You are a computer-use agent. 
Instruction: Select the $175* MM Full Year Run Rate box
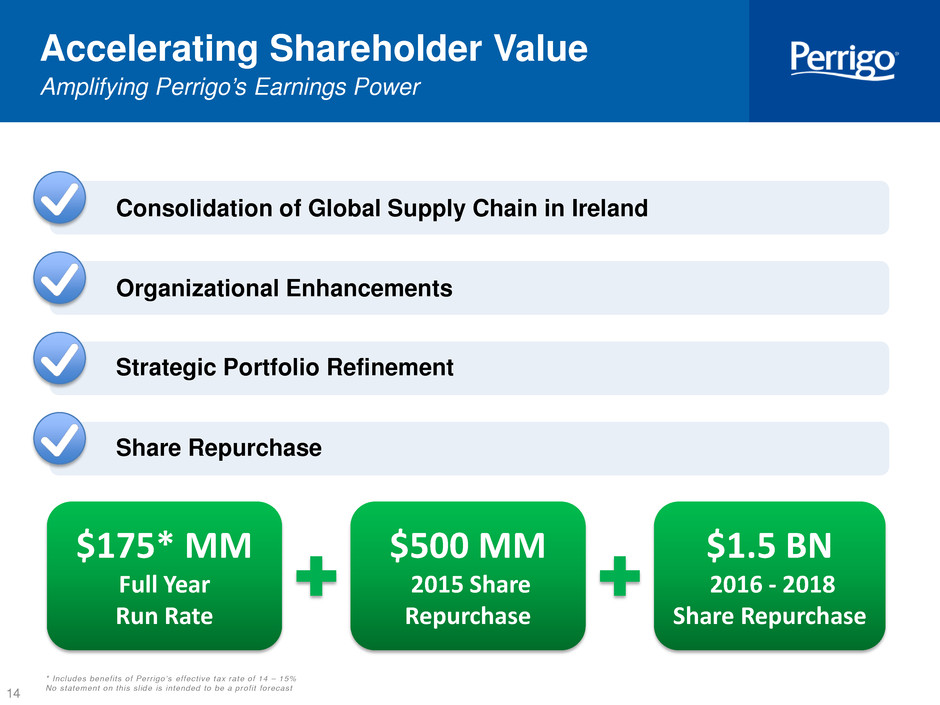[164, 576]
